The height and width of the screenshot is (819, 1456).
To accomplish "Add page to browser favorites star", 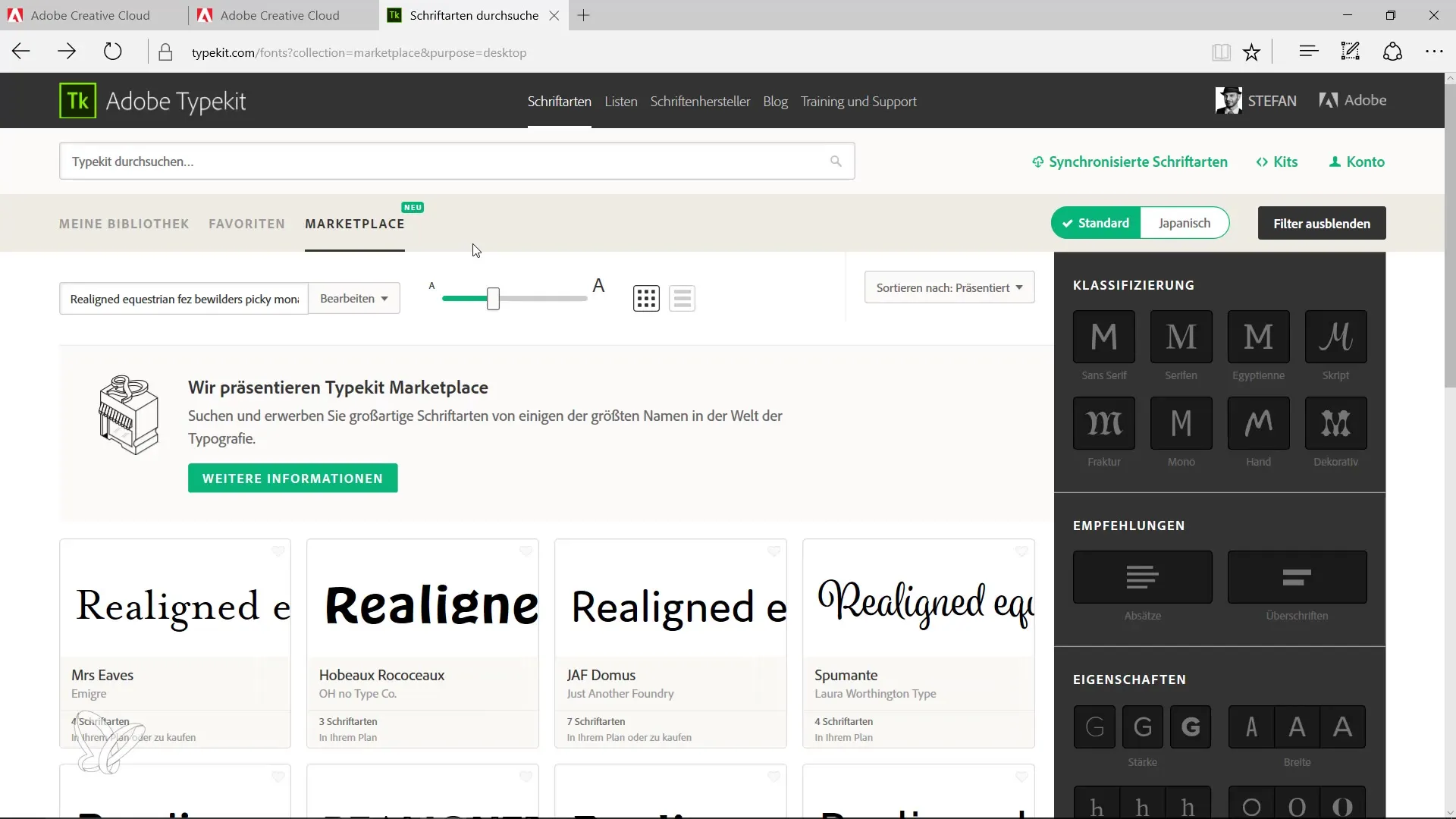I will tap(1251, 52).
